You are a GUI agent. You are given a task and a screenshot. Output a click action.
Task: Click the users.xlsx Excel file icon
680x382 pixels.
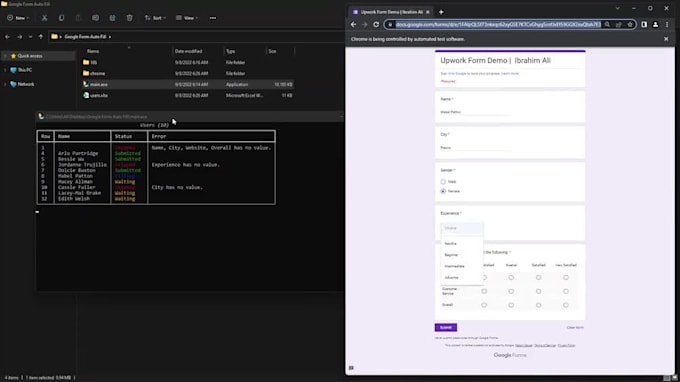[x=86, y=95]
